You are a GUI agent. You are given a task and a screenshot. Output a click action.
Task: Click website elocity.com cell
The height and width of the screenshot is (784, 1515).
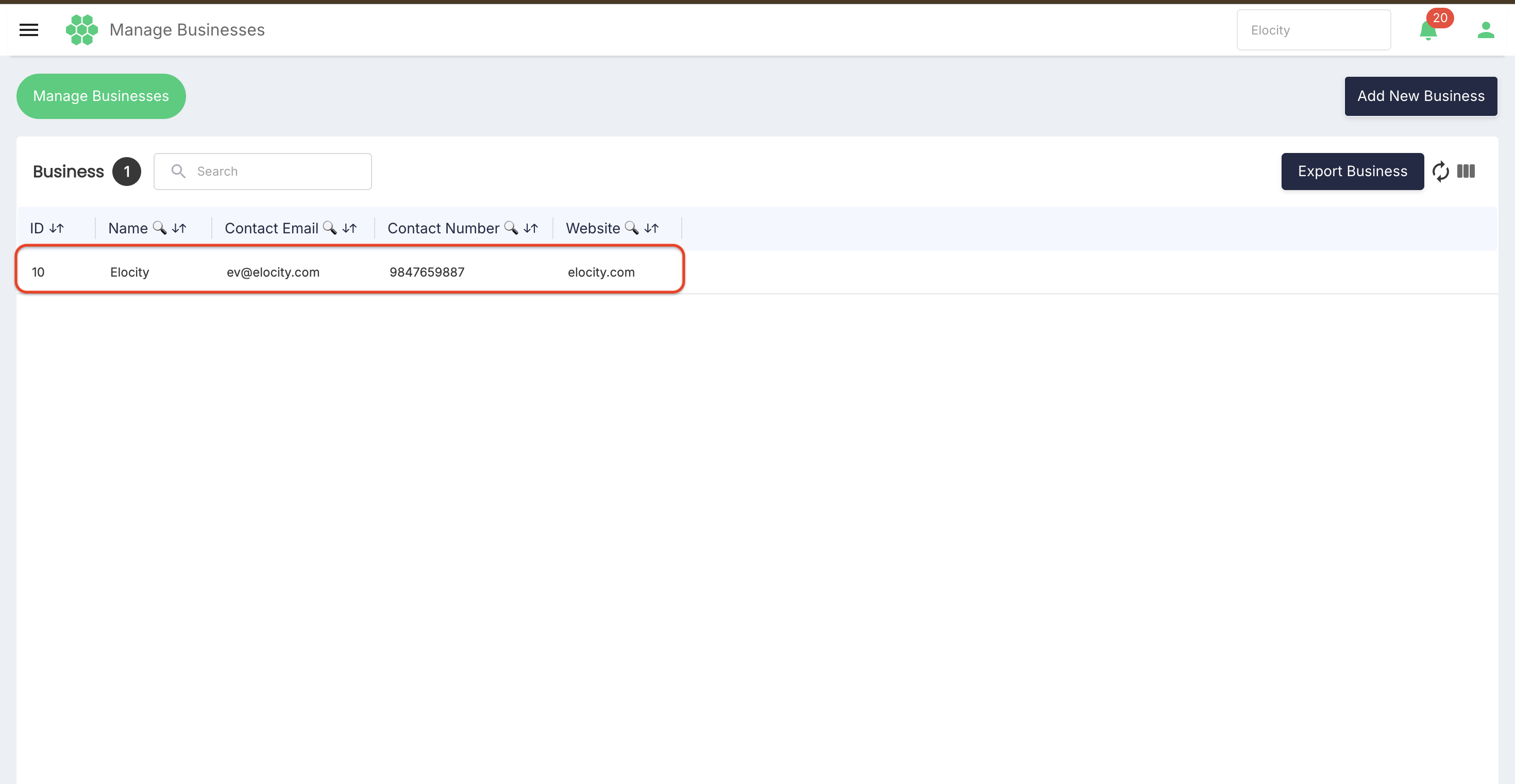click(601, 272)
